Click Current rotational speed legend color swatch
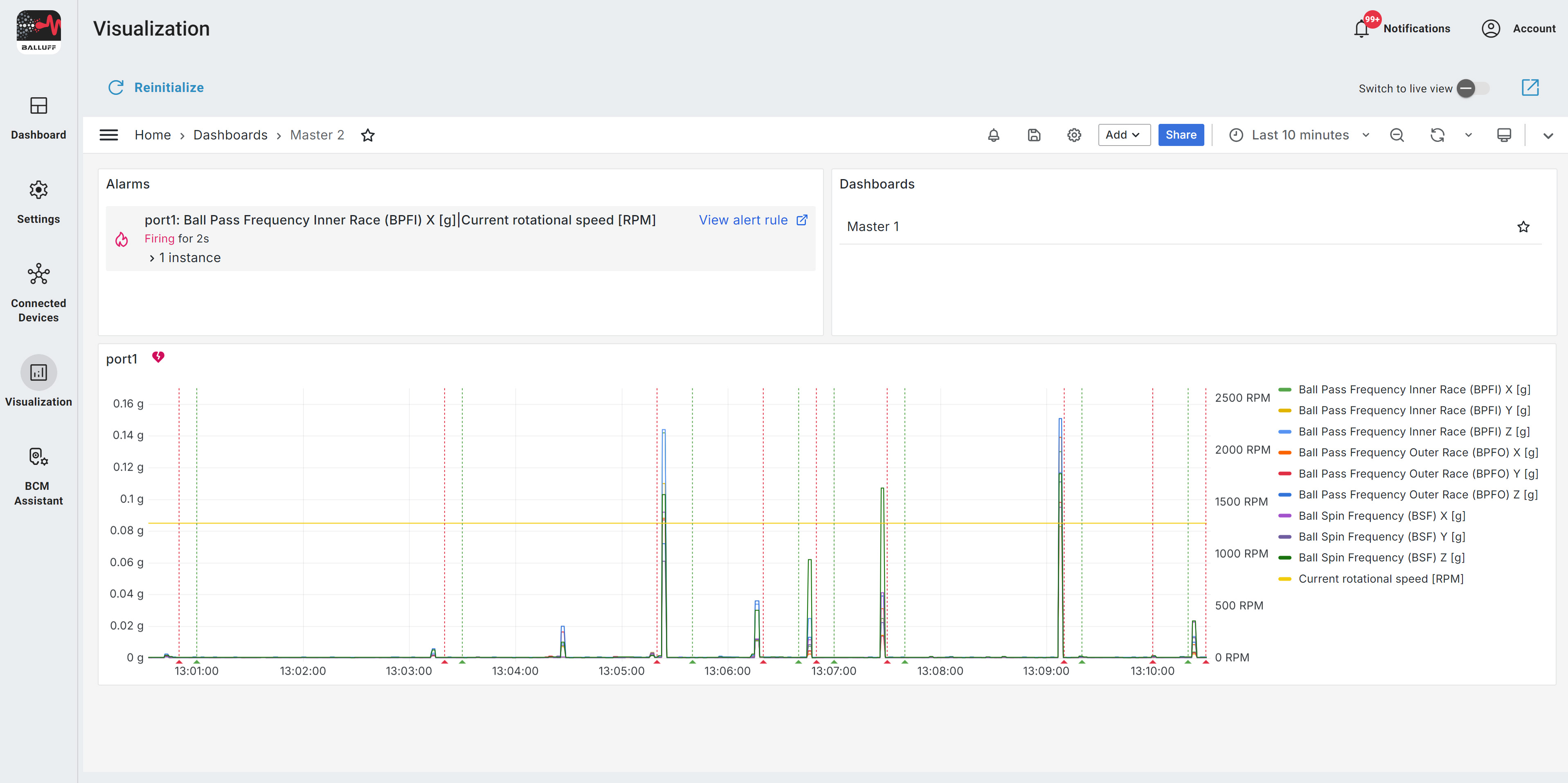This screenshot has height=783, width=1568. [1285, 579]
